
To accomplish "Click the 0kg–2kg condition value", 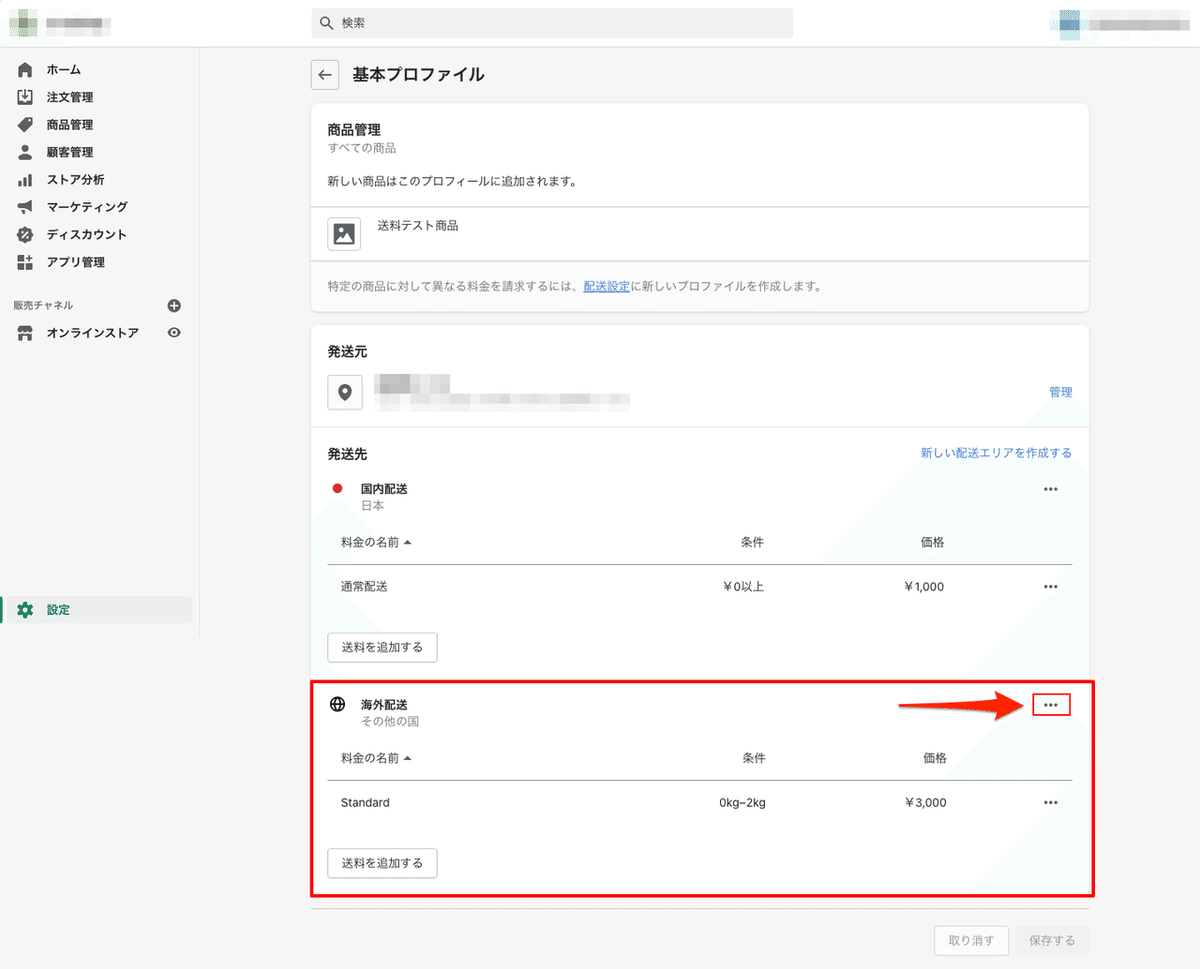I will click(x=742, y=802).
